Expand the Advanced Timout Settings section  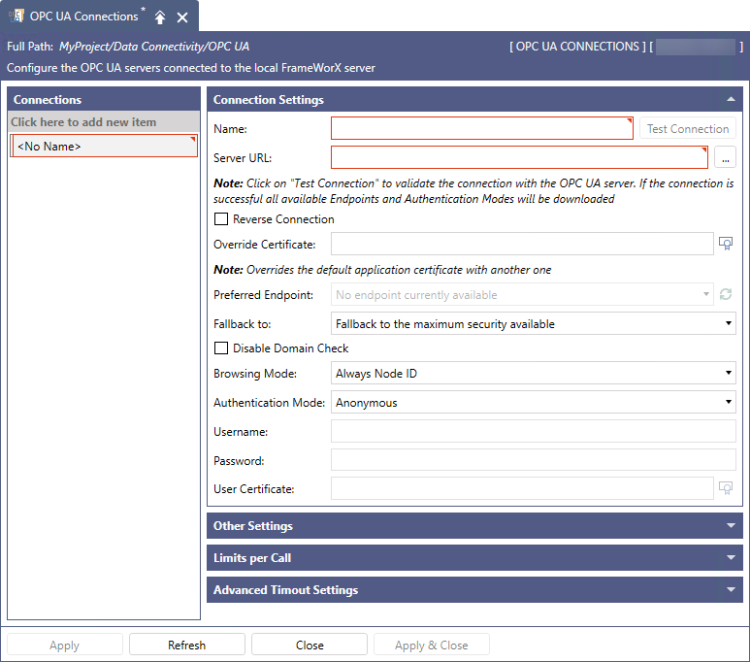[730, 590]
